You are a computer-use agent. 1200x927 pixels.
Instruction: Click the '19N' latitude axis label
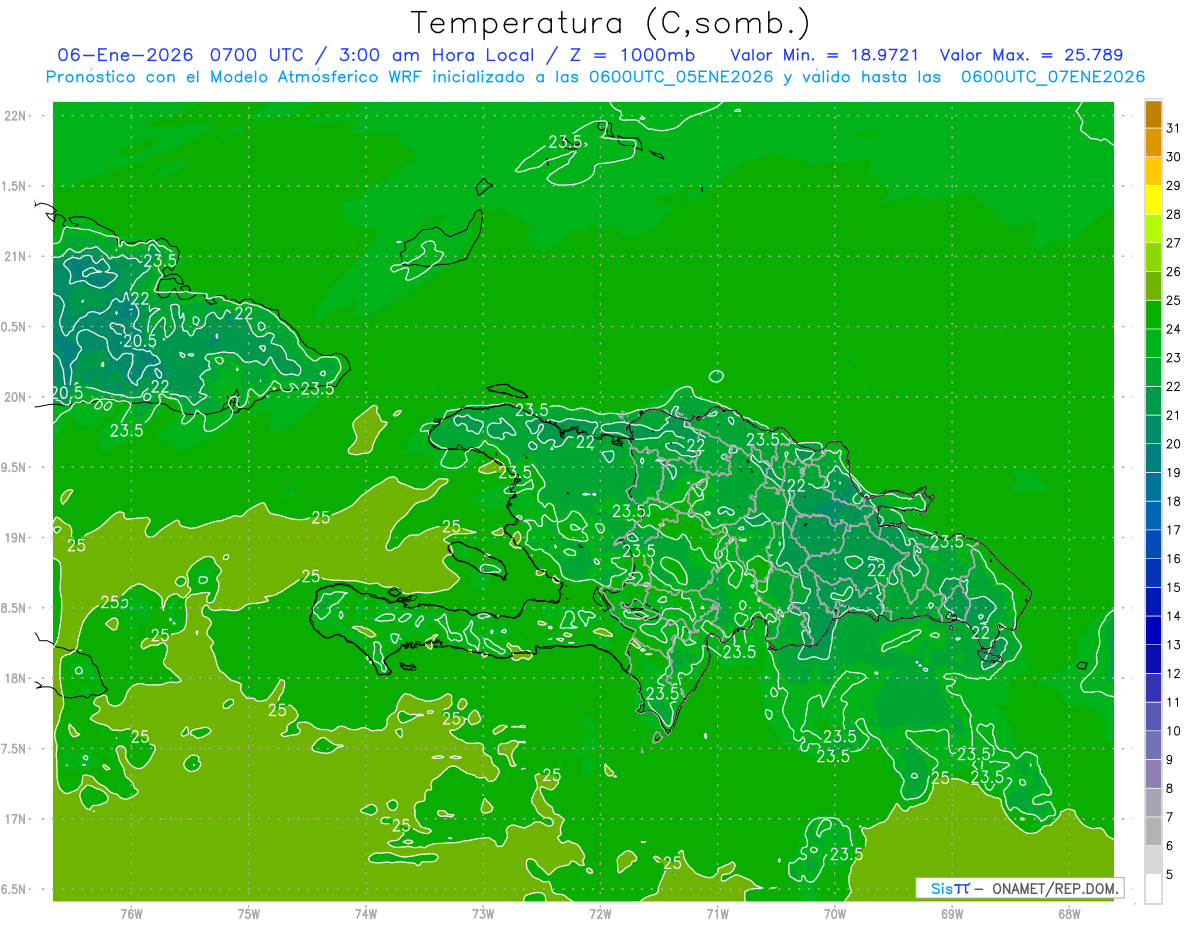pos(15,538)
